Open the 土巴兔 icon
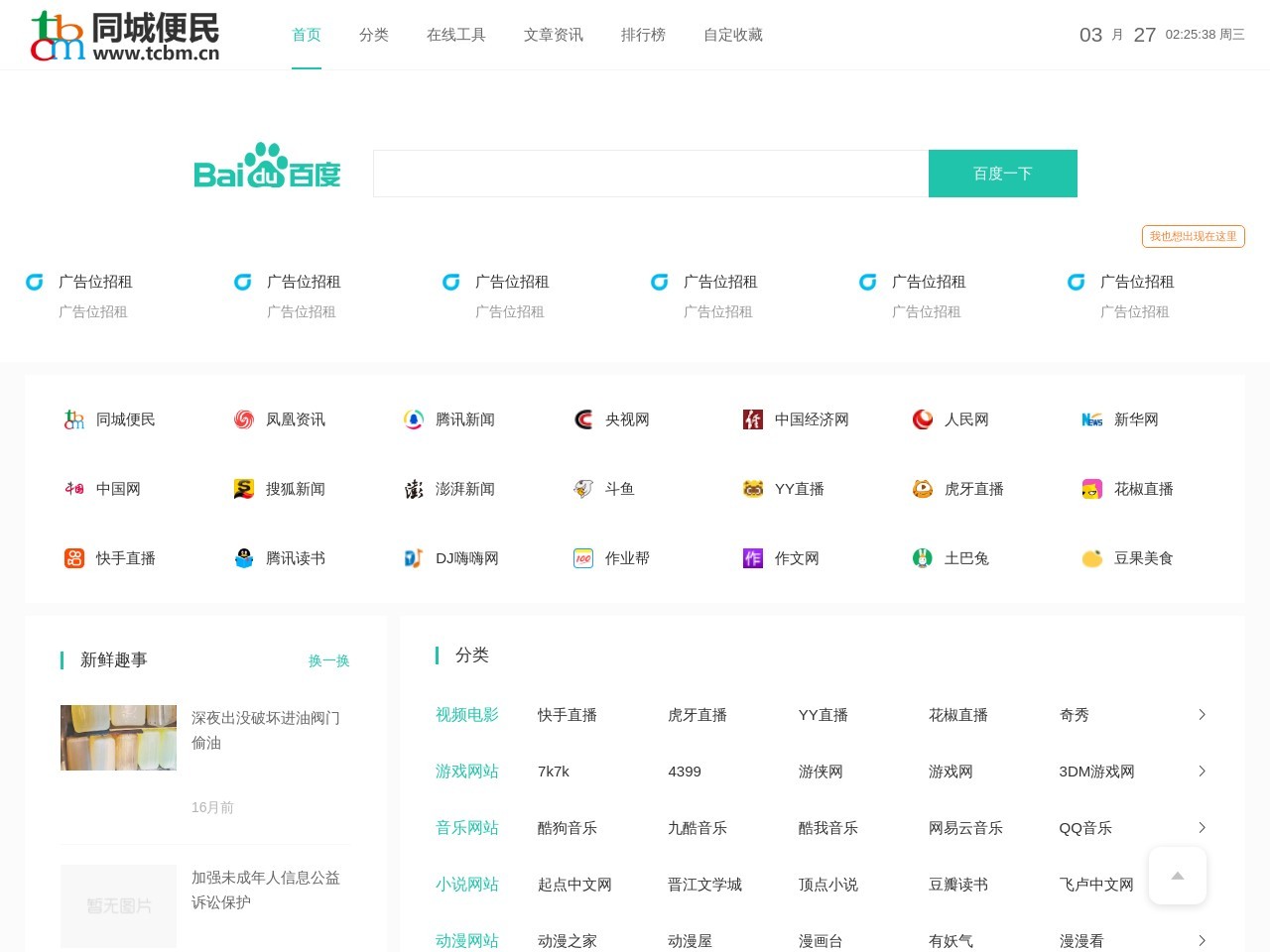Image resolution: width=1270 pixels, height=952 pixels. pos(922,557)
